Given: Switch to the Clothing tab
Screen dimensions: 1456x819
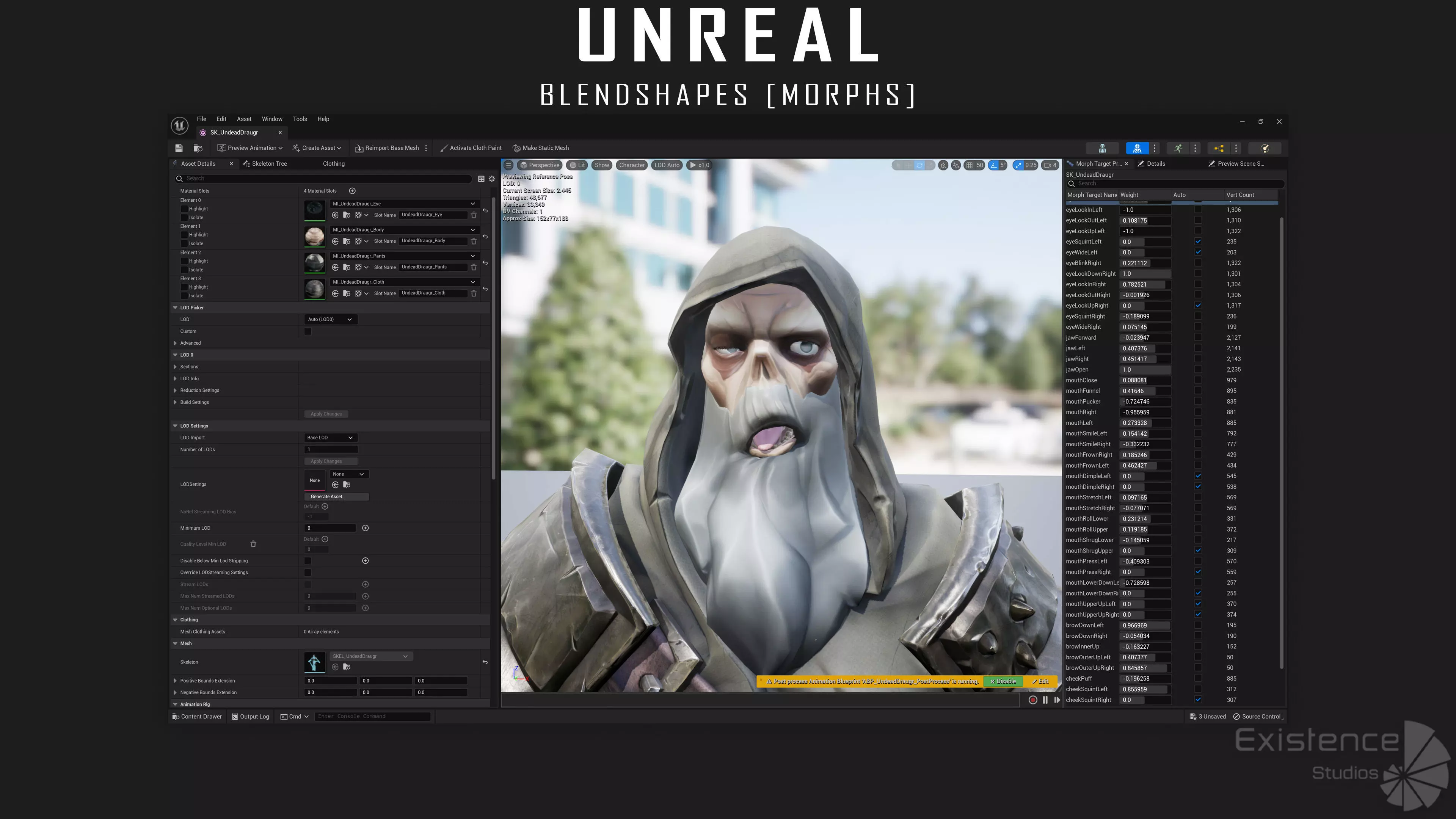Looking at the screenshot, I should 334,164.
